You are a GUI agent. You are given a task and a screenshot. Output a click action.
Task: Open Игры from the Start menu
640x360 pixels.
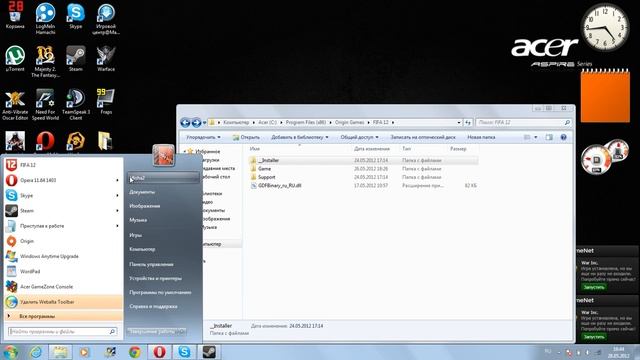(x=136, y=235)
